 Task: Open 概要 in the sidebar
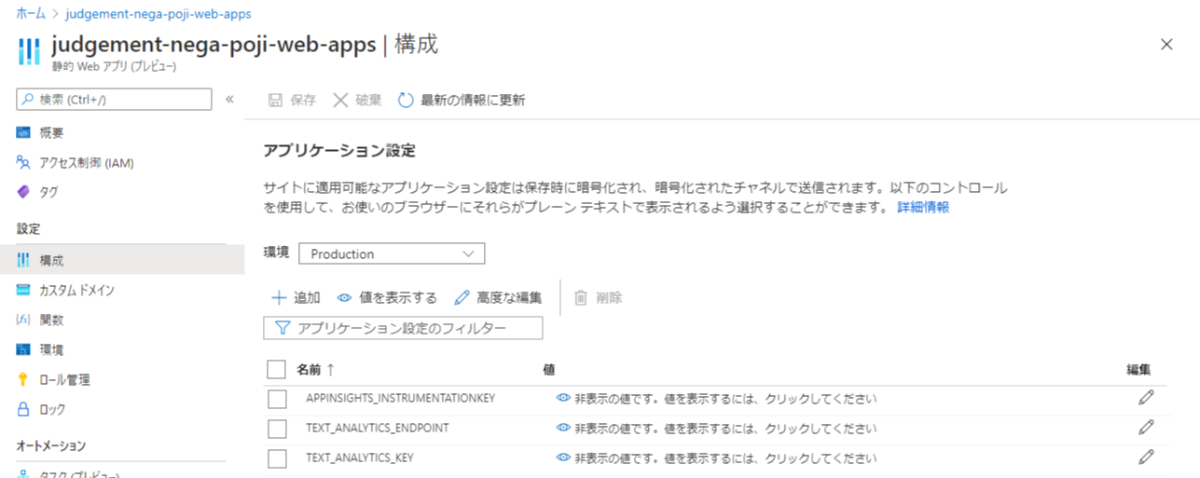point(52,133)
